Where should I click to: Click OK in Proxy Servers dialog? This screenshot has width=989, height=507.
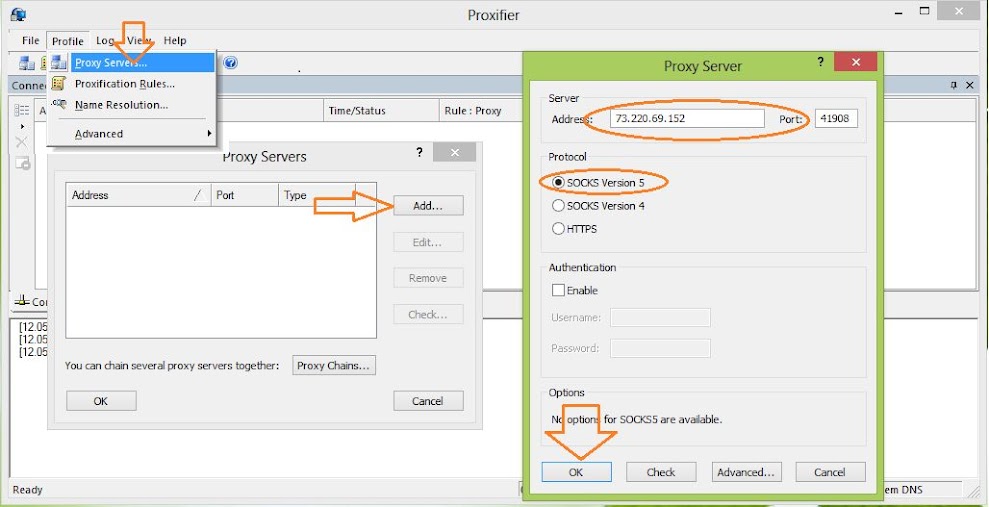[x=101, y=401]
